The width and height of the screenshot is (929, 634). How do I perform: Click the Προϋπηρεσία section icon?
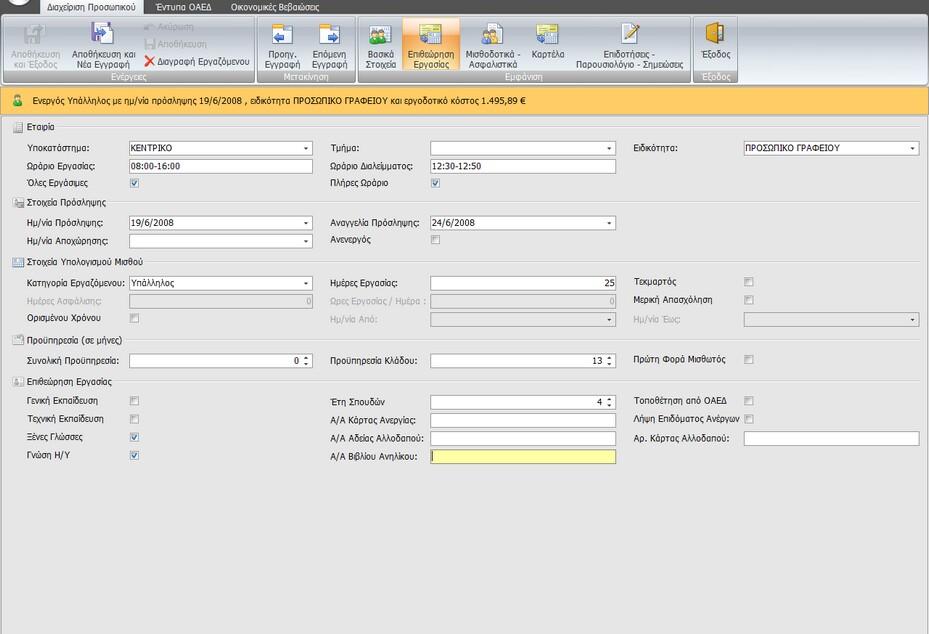(18, 340)
